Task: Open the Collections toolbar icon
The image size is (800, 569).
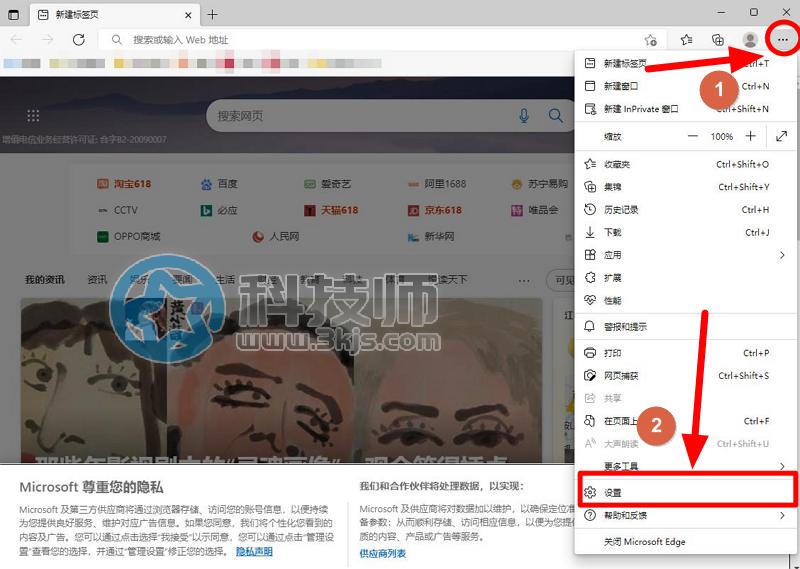Action: (718, 40)
